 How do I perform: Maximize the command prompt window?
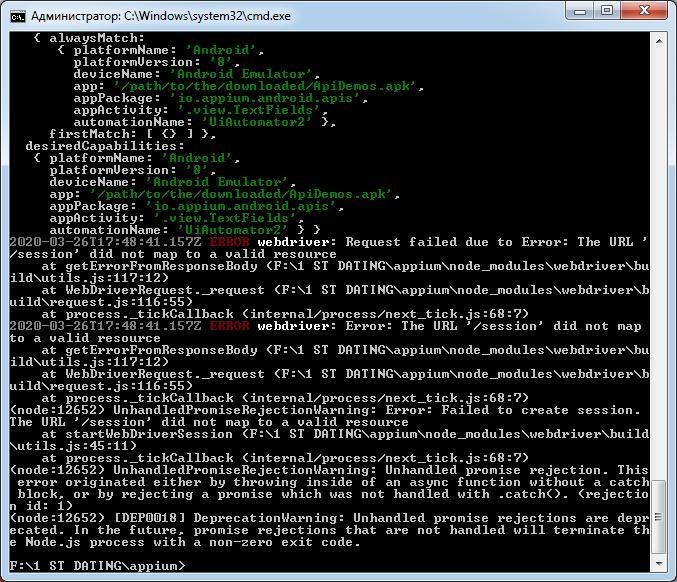pyautogui.click(x=607, y=11)
